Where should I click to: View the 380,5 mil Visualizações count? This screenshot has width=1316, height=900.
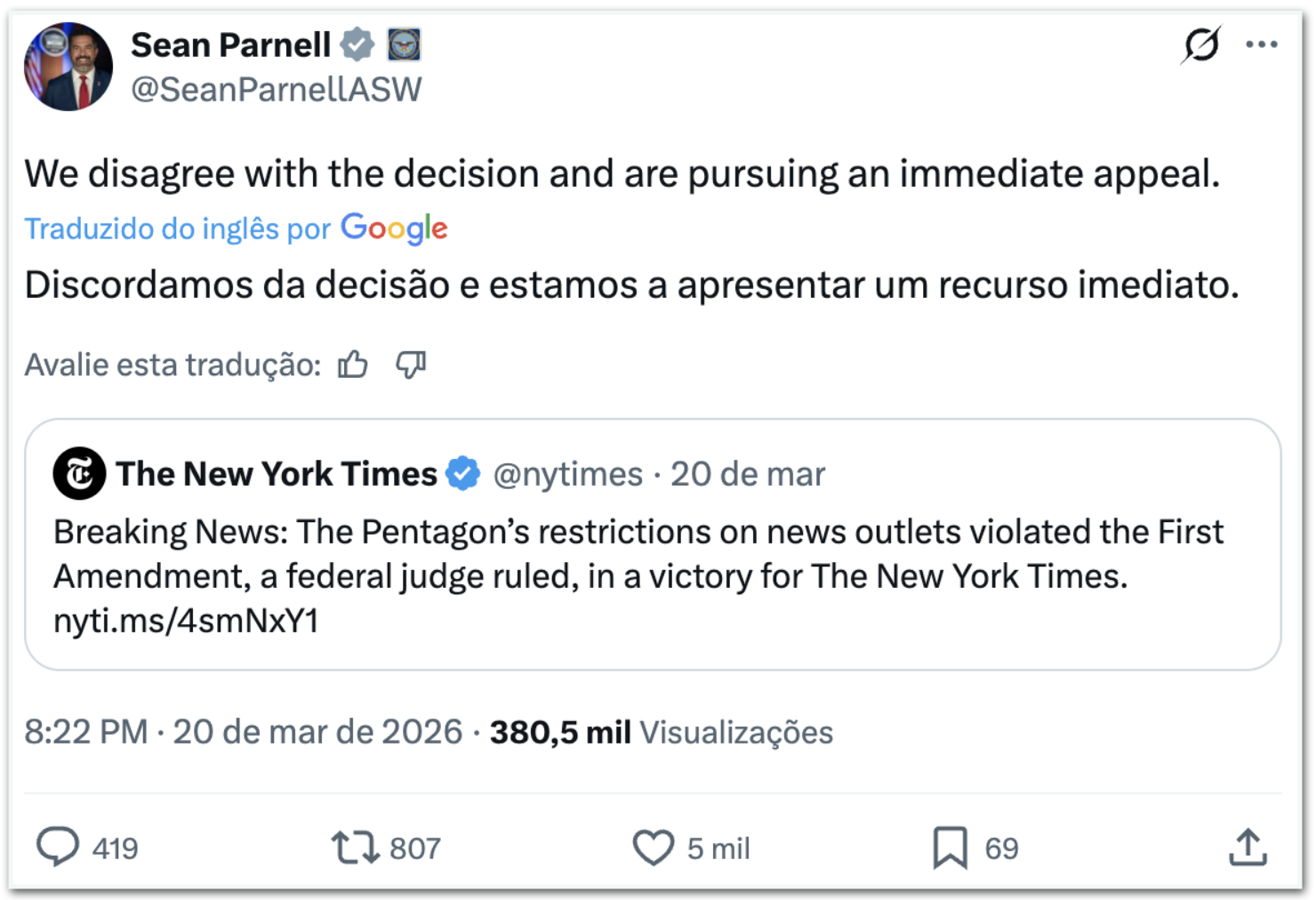click(662, 732)
